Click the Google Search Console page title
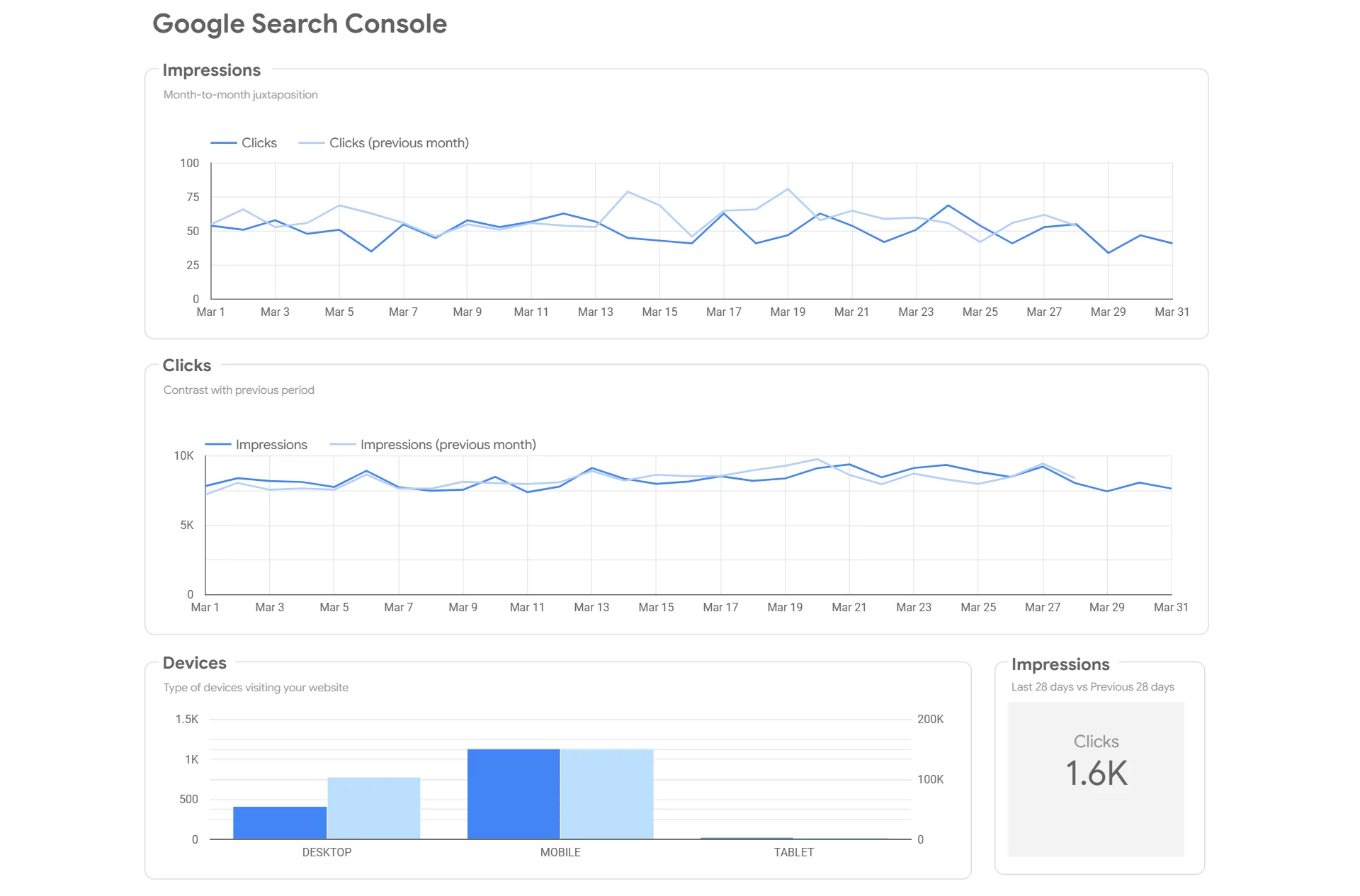Image resolution: width=1360 pixels, height=896 pixels. click(300, 23)
